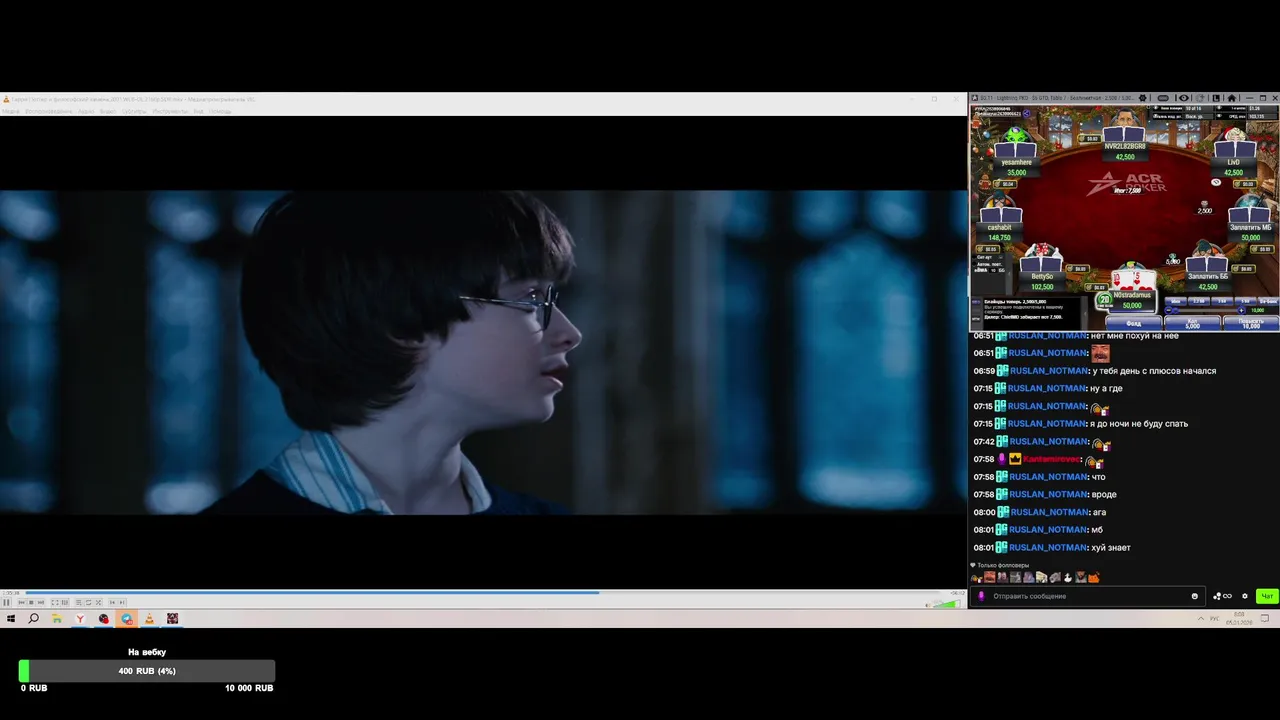Image resolution: width=1280 pixels, height=720 pixels.
Task: Stop VLC playback
Action: 31,602
